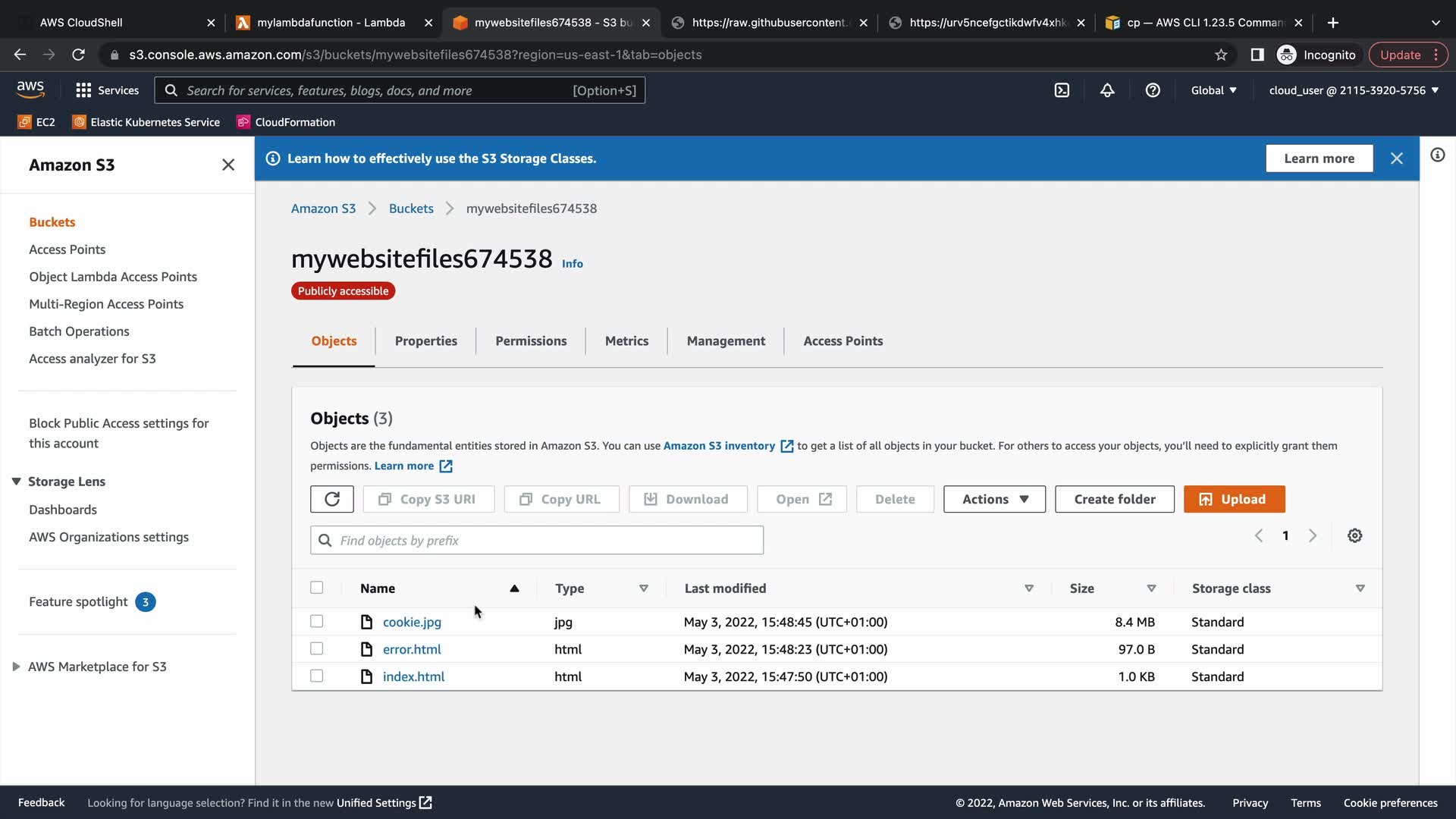Select the cookie.jpg checkbox
This screenshot has height=819, width=1456.
tap(317, 621)
